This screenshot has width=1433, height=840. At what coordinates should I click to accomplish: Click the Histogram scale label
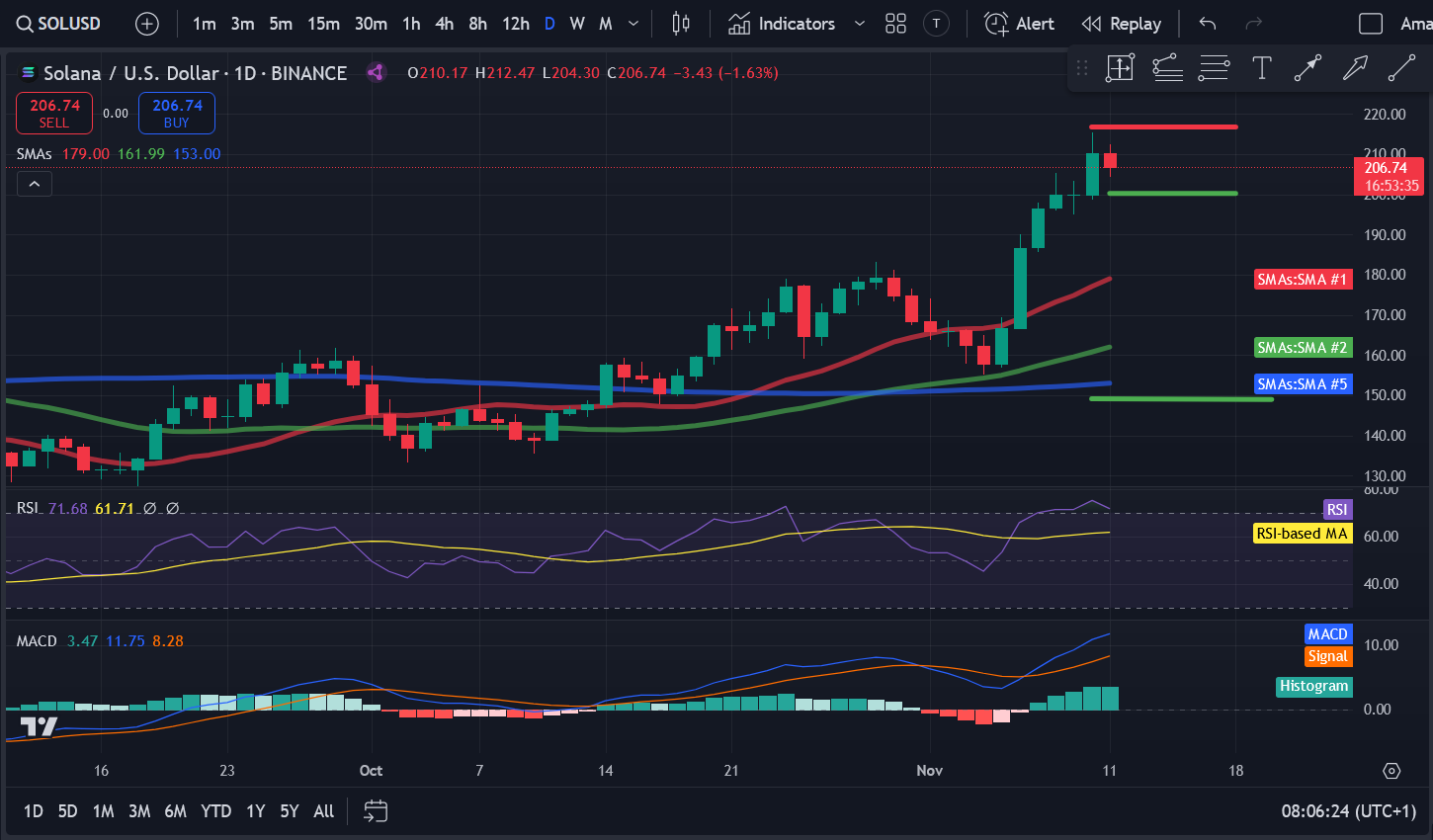[x=1313, y=686]
